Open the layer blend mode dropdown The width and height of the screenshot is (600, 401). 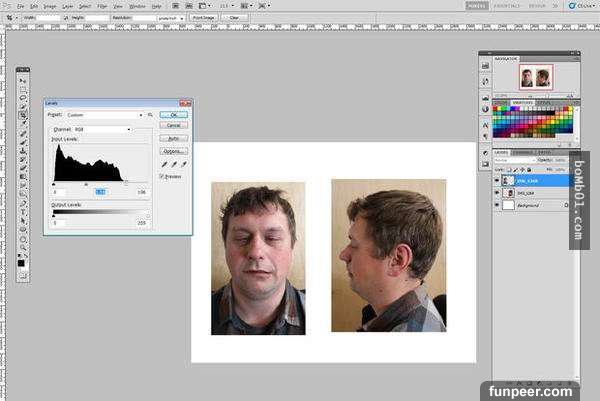coord(513,159)
